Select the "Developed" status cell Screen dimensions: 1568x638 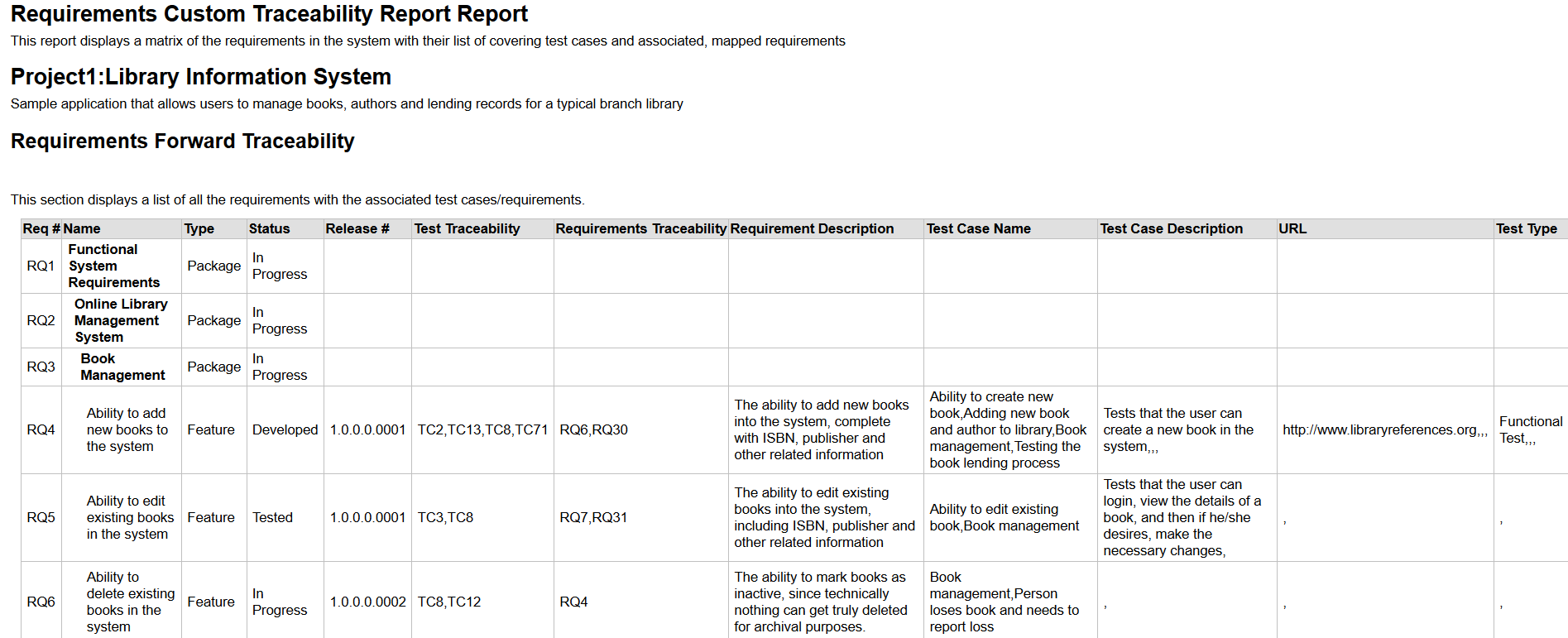(285, 430)
